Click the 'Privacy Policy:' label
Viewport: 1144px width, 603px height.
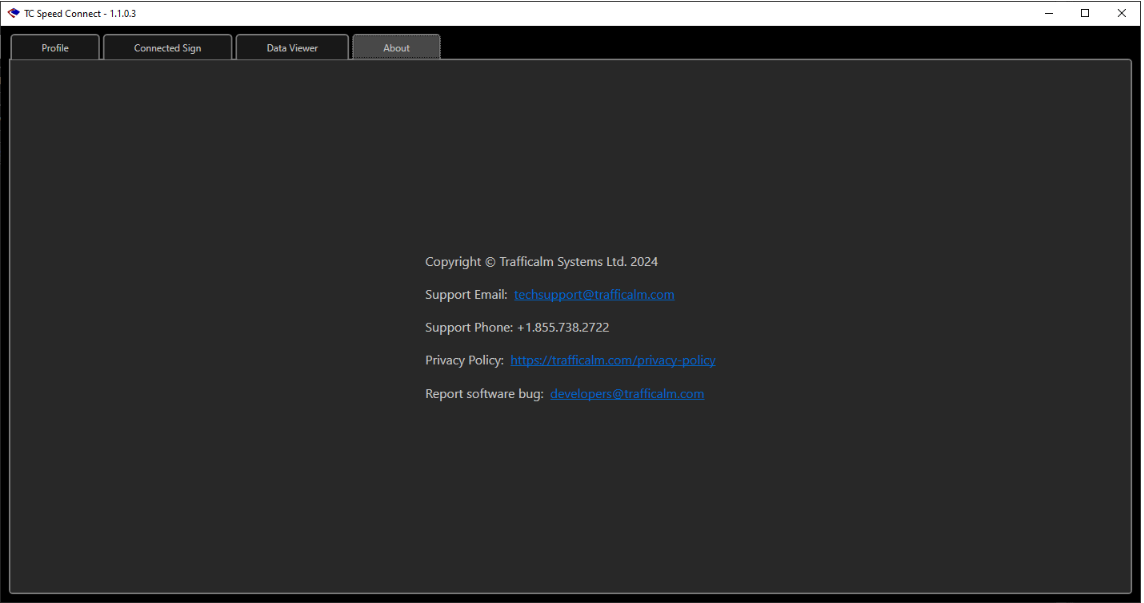[x=464, y=361]
